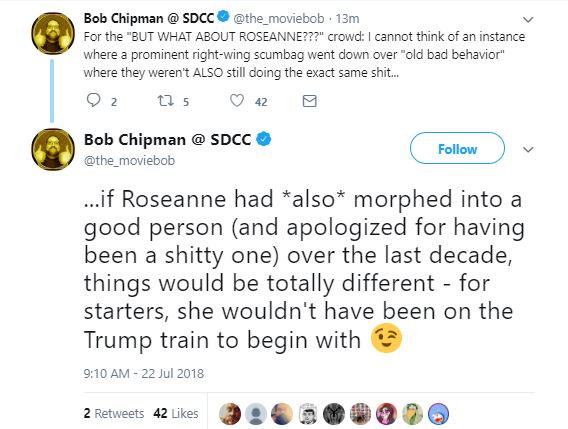The height and width of the screenshot is (429, 568).
Task: Click the 13m timestamp on the first tweet
Action: [x=347, y=18]
